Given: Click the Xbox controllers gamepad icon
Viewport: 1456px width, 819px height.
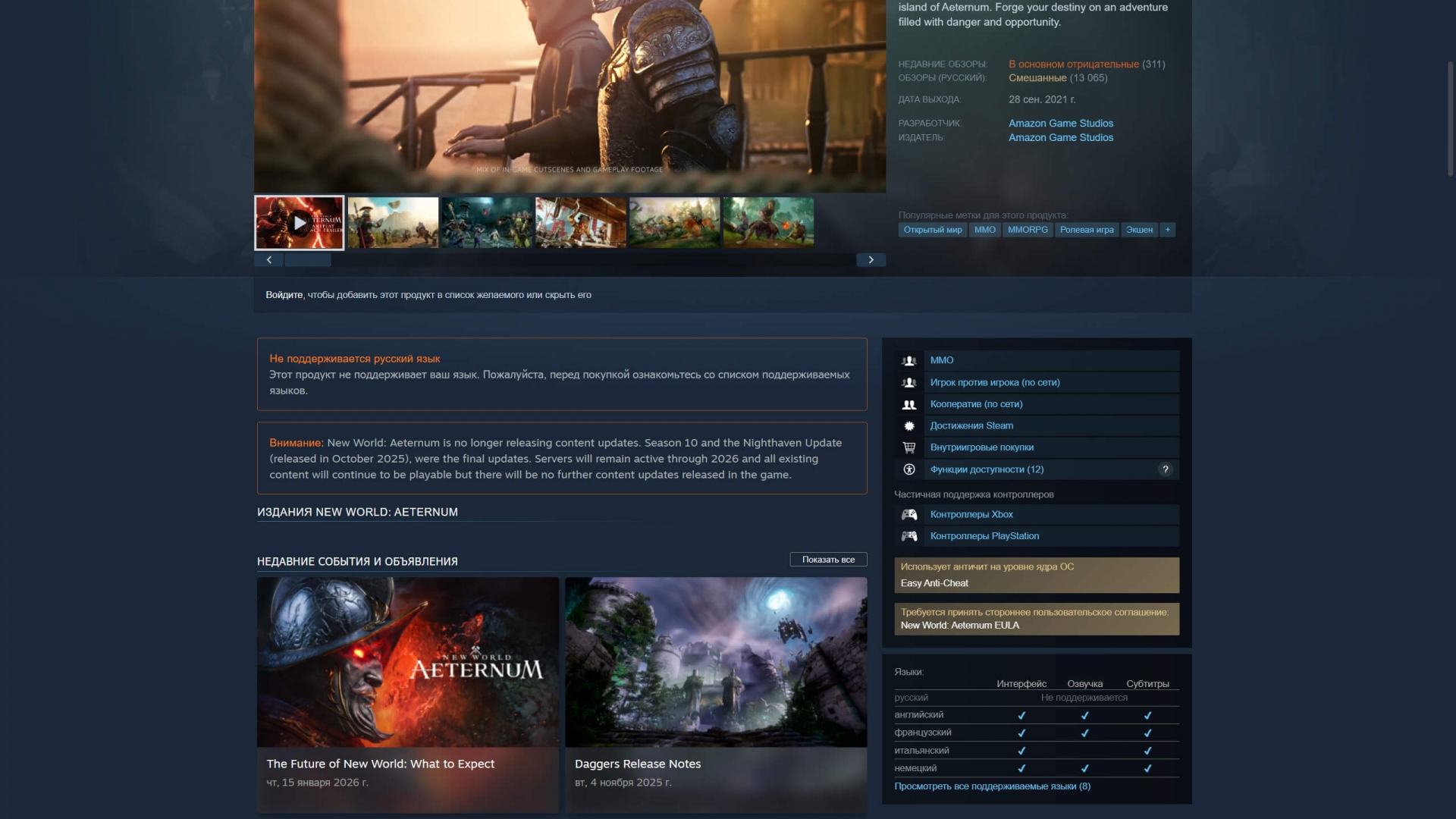Looking at the screenshot, I should (x=908, y=515).
